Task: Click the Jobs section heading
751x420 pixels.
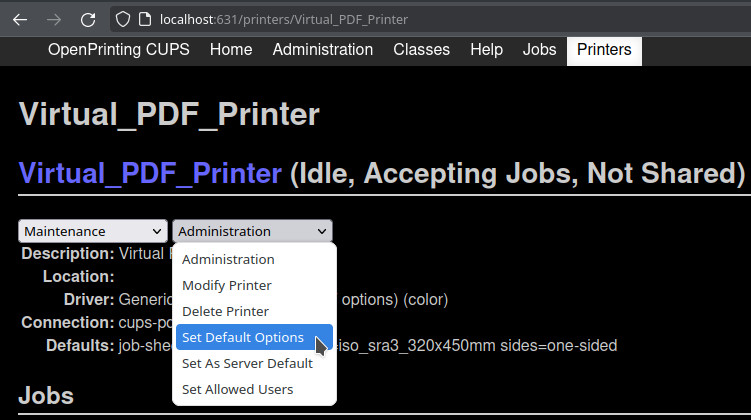Action: tap(46, 397)
